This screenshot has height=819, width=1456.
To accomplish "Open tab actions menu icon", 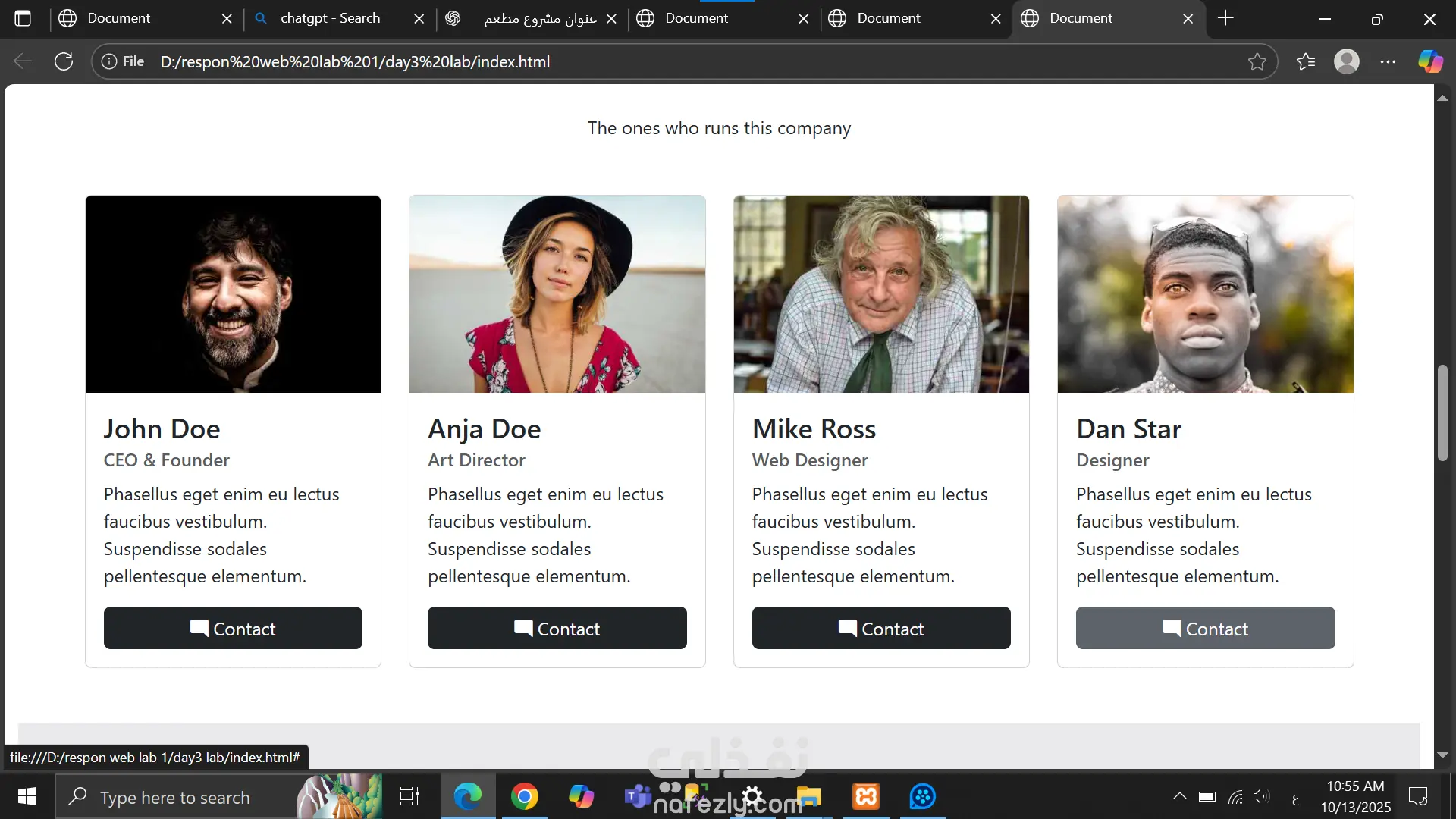I will point(23,18).
